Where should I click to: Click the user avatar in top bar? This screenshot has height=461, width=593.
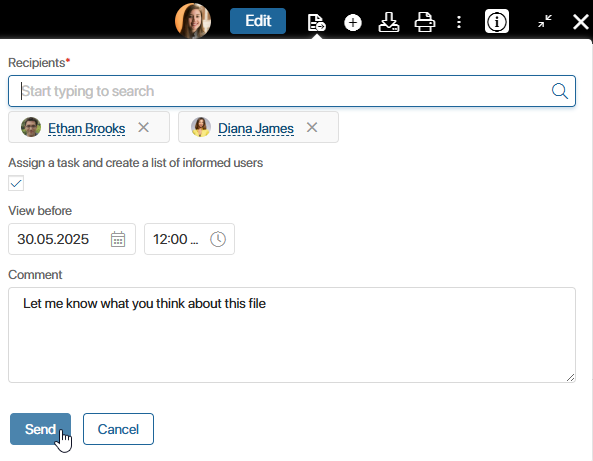click(x=193, y=21)
